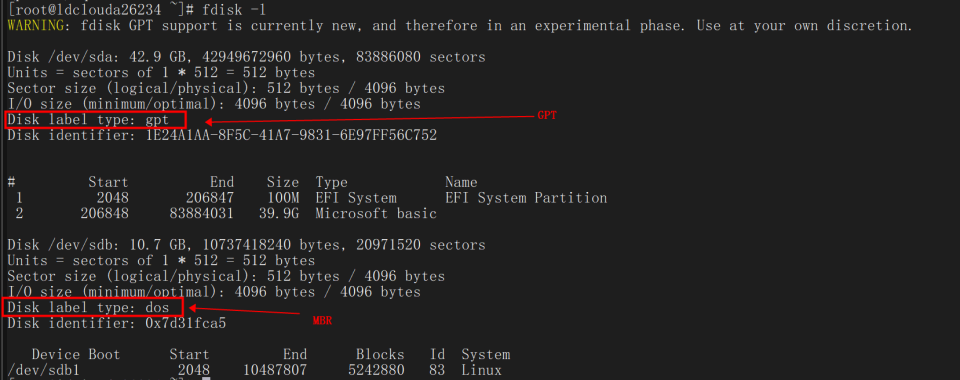Click the sda disk identifier GUID
This screenshot has height=380, width=960.
click(291, 135)
